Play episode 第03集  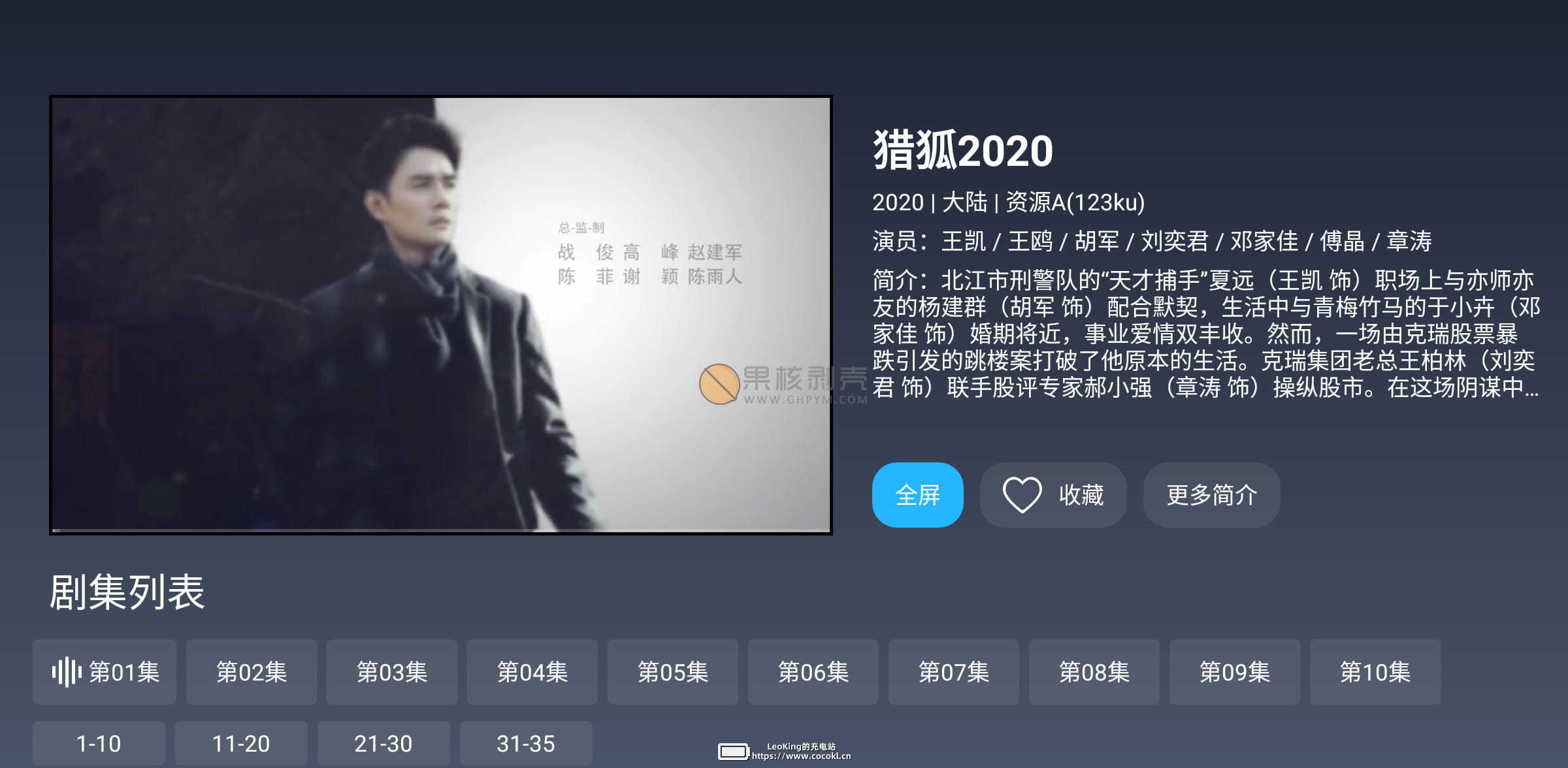(392, 672)
